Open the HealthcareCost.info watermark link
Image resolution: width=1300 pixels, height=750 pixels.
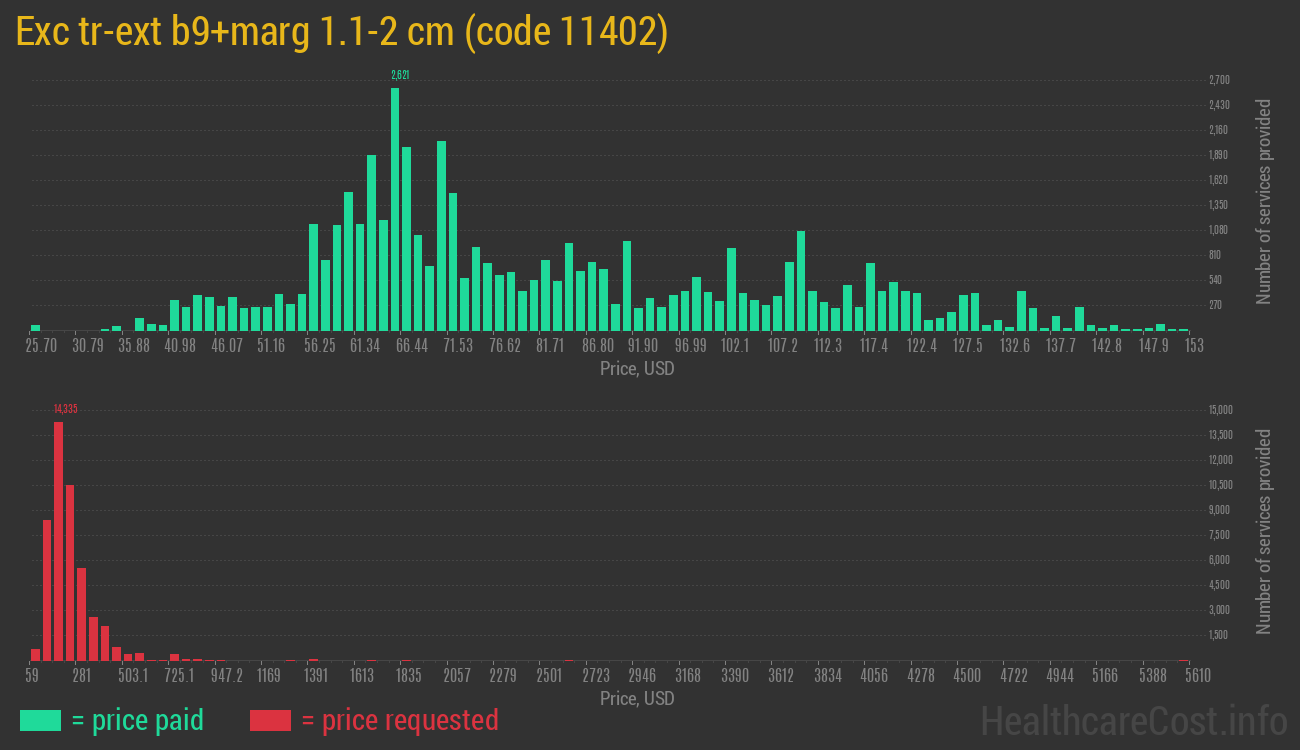(1133, 720)
